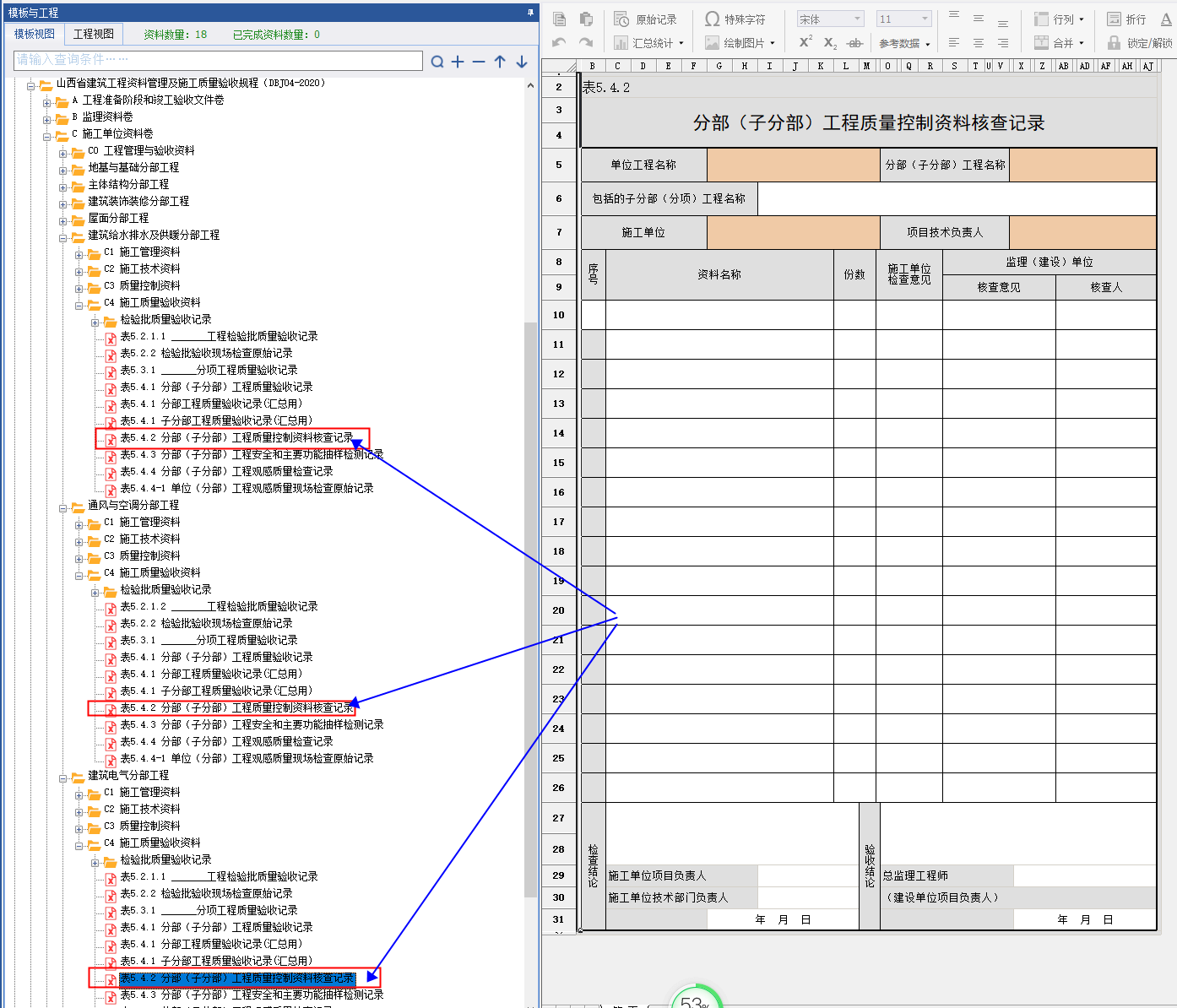Switch to 工程视图 tab
Screen dimensions: 1177x1008
point(94,34)
